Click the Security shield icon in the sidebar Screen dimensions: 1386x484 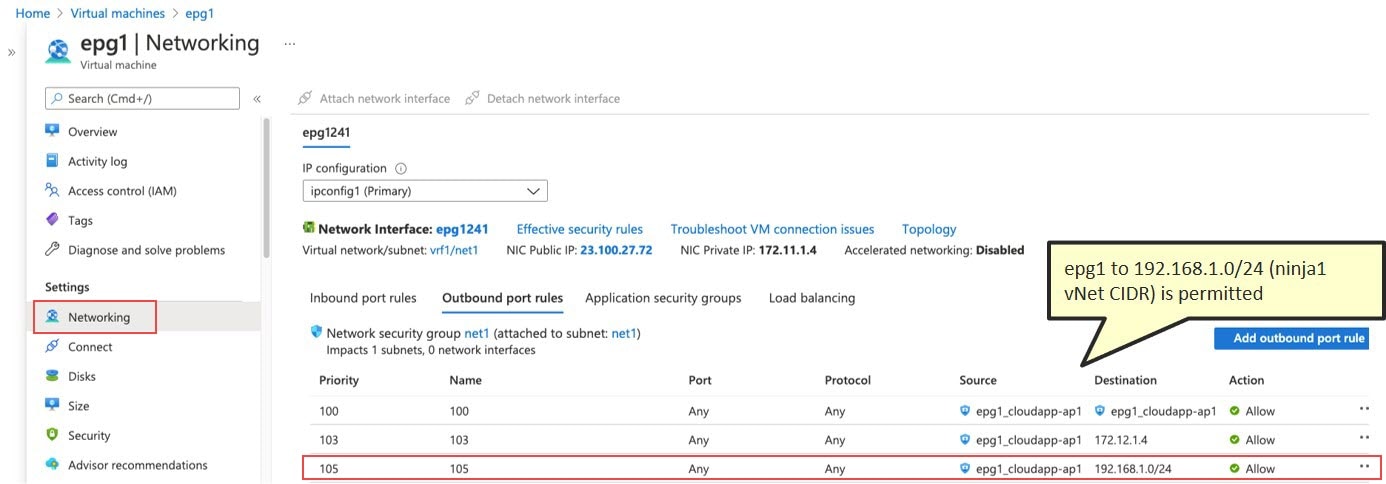click(53, 435)
